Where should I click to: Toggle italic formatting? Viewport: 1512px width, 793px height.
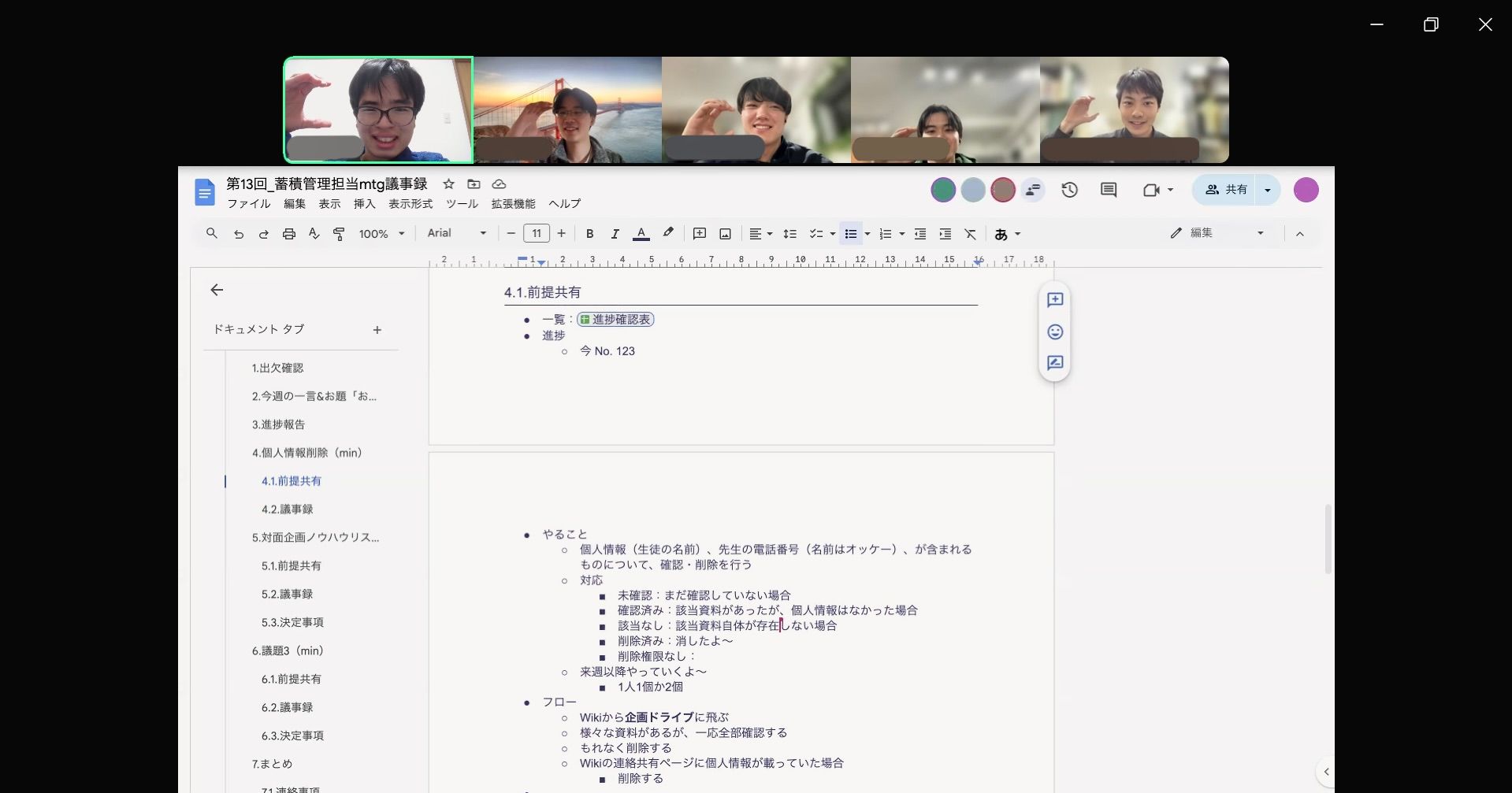pyautogui.click(x=615, y=234)
